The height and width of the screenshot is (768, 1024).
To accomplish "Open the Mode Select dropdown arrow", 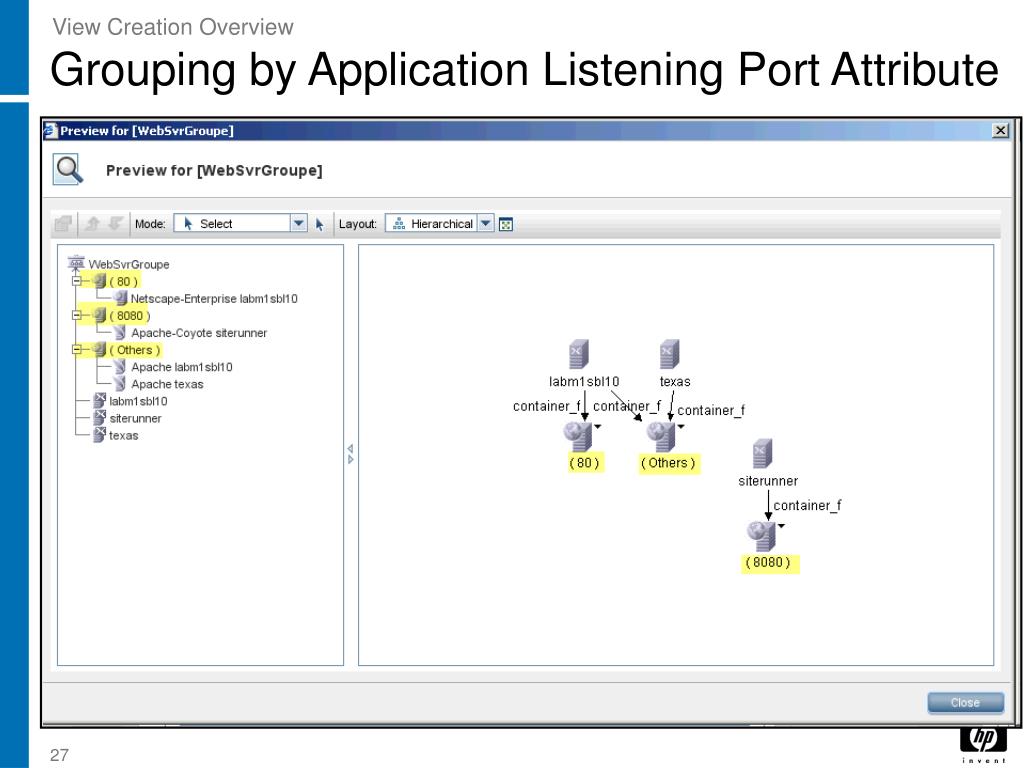I will (x=298, y=223).
